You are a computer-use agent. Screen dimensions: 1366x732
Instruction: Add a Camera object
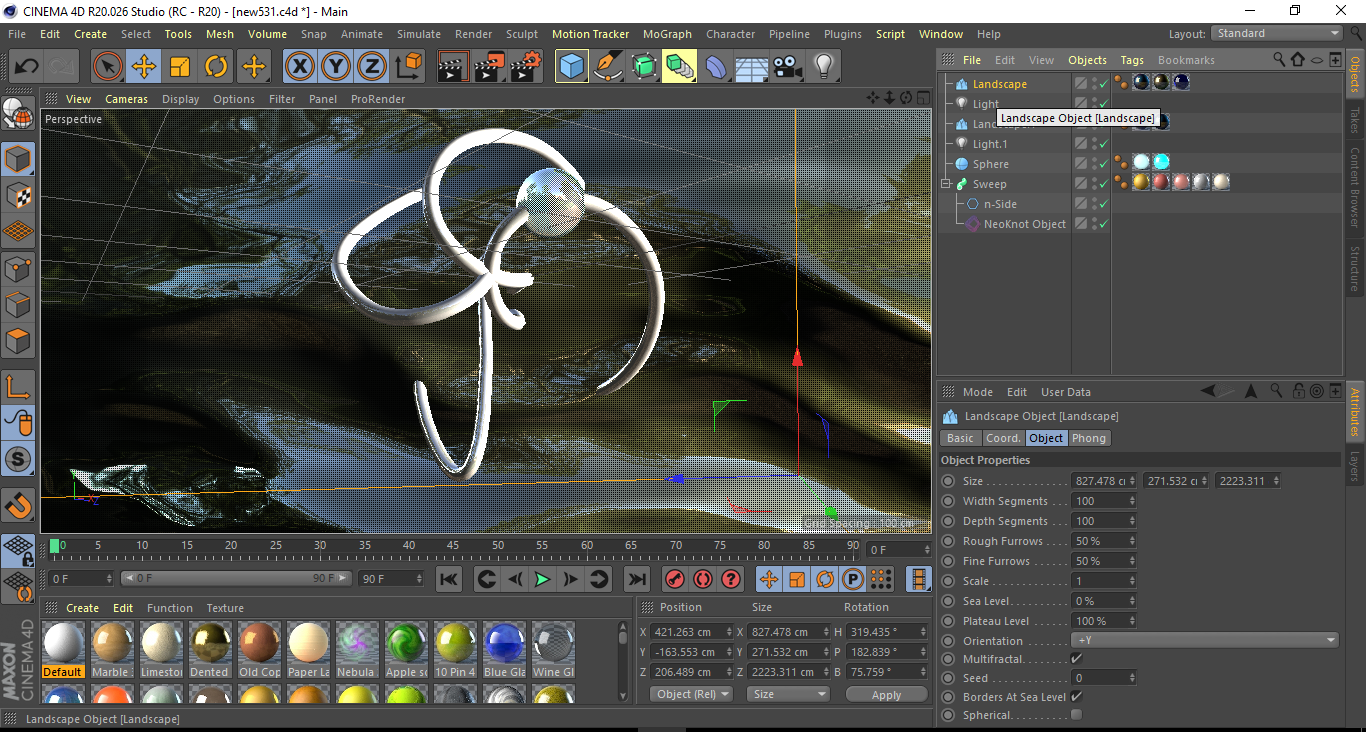tap(788, 67)
